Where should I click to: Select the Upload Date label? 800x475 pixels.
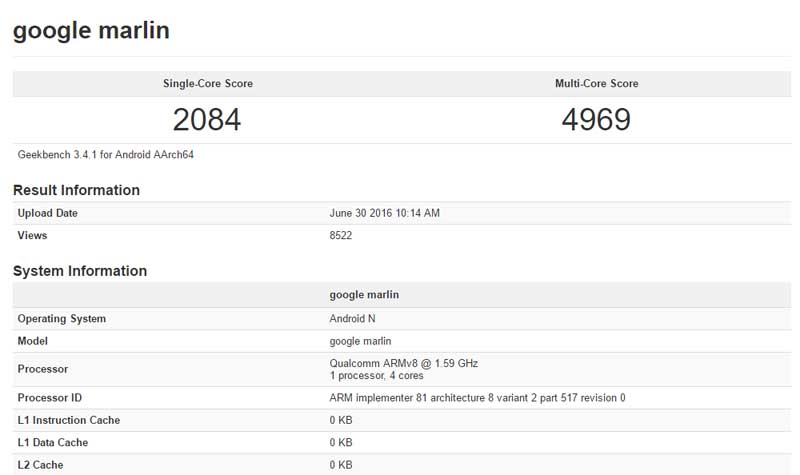pyautogui.click(x=47, y=213)
